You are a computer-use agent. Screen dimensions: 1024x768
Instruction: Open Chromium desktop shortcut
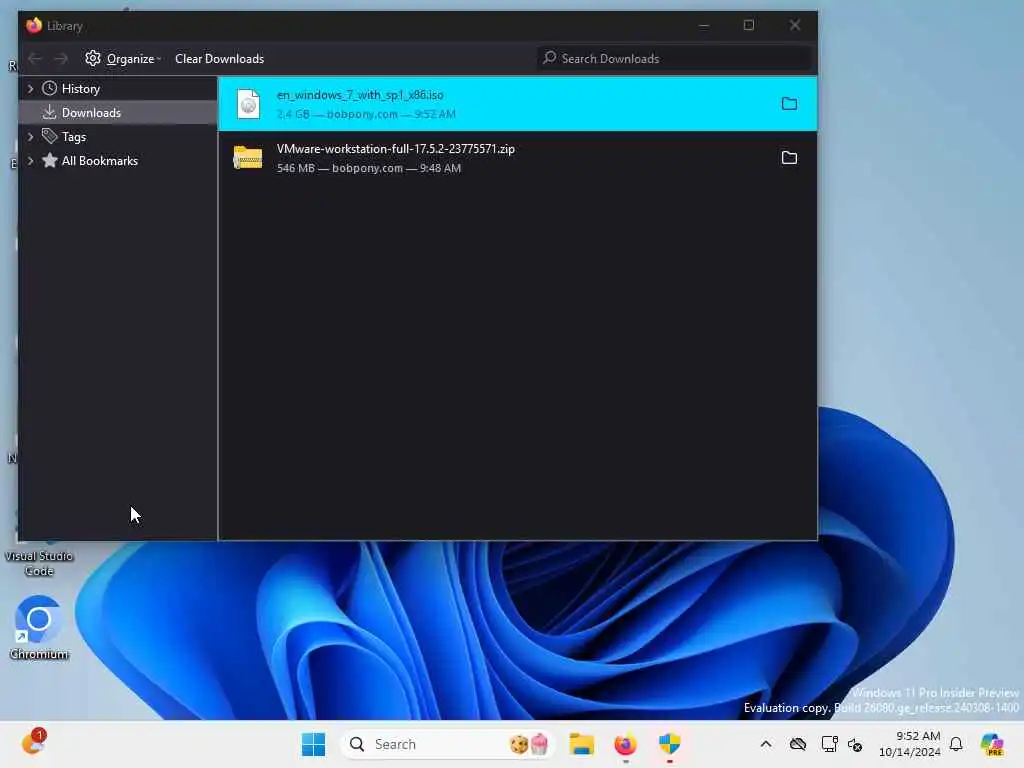(39, 628)
